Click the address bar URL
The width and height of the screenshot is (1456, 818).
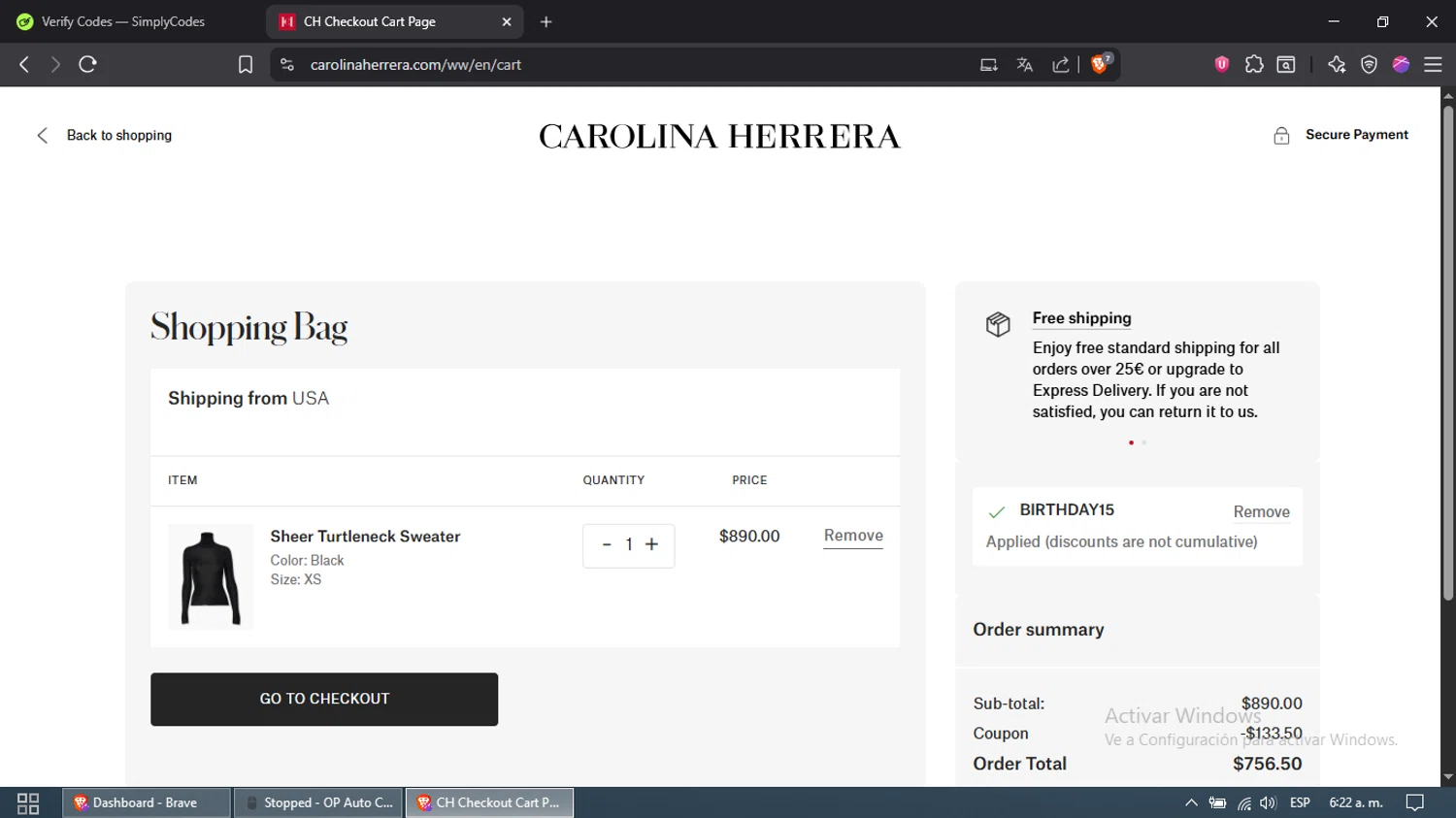[415, 65]
